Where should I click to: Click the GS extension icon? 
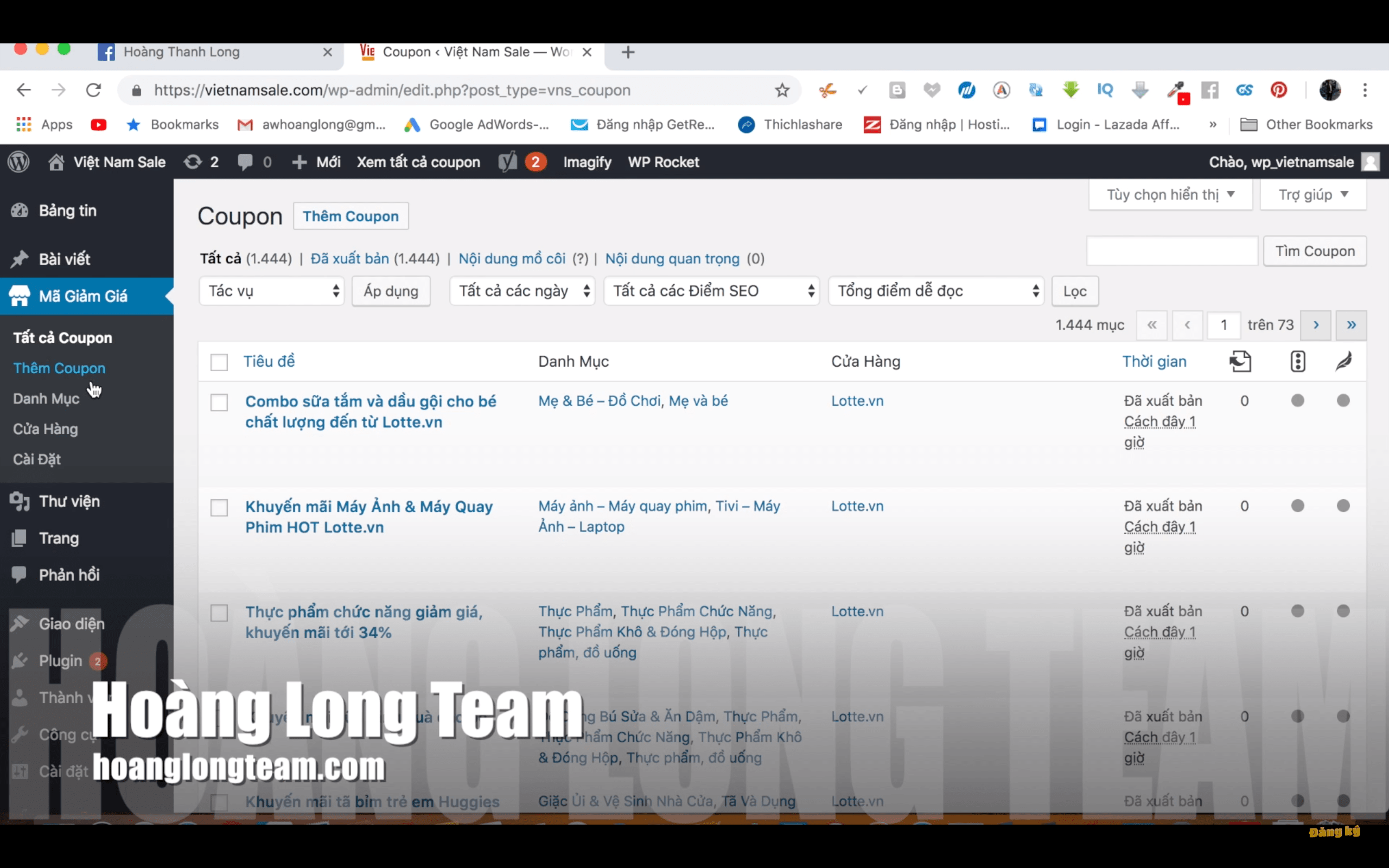pyautogui.click(x=1244, y=90)
